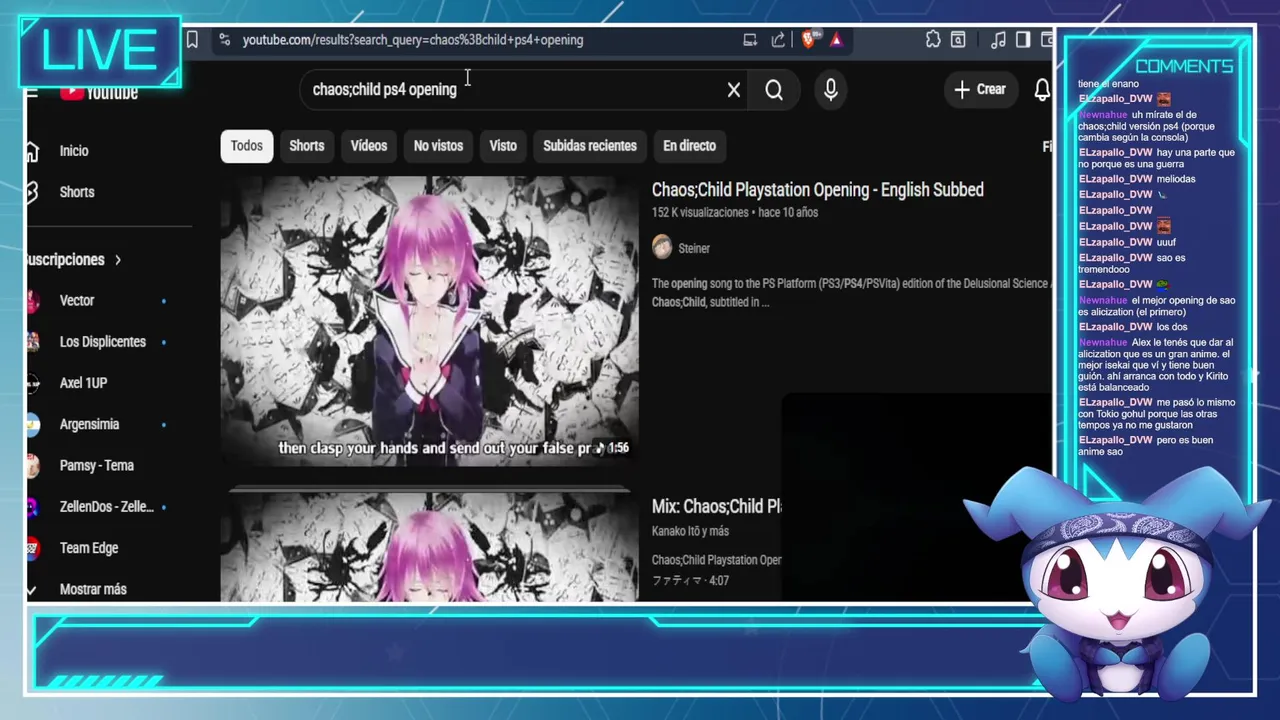This screenshot has width=1280, height=720.
Task: Open the browser extensions puzzle icon
Action: coord(932,40)
